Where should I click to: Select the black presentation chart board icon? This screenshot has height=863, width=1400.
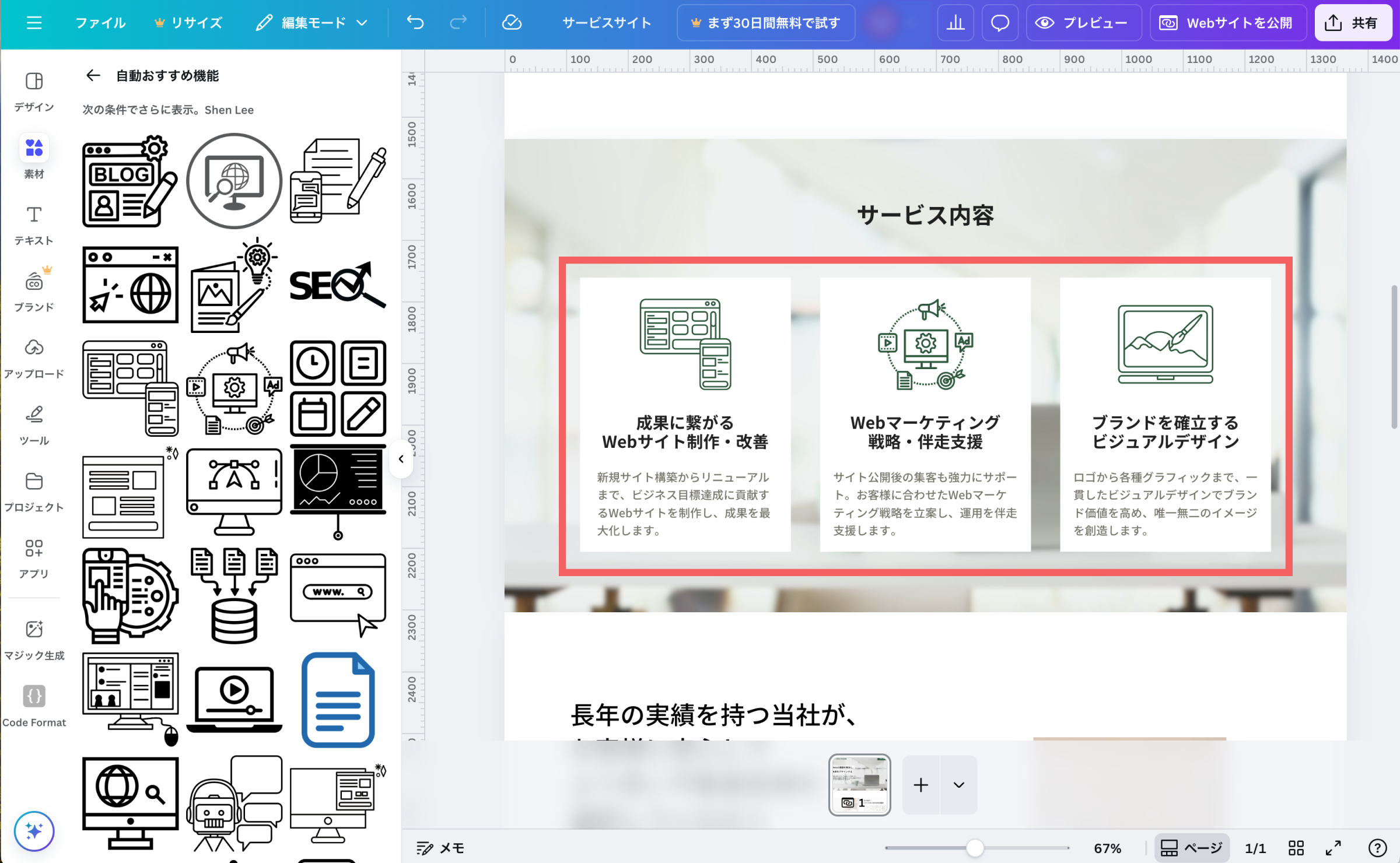pos(338,493)
